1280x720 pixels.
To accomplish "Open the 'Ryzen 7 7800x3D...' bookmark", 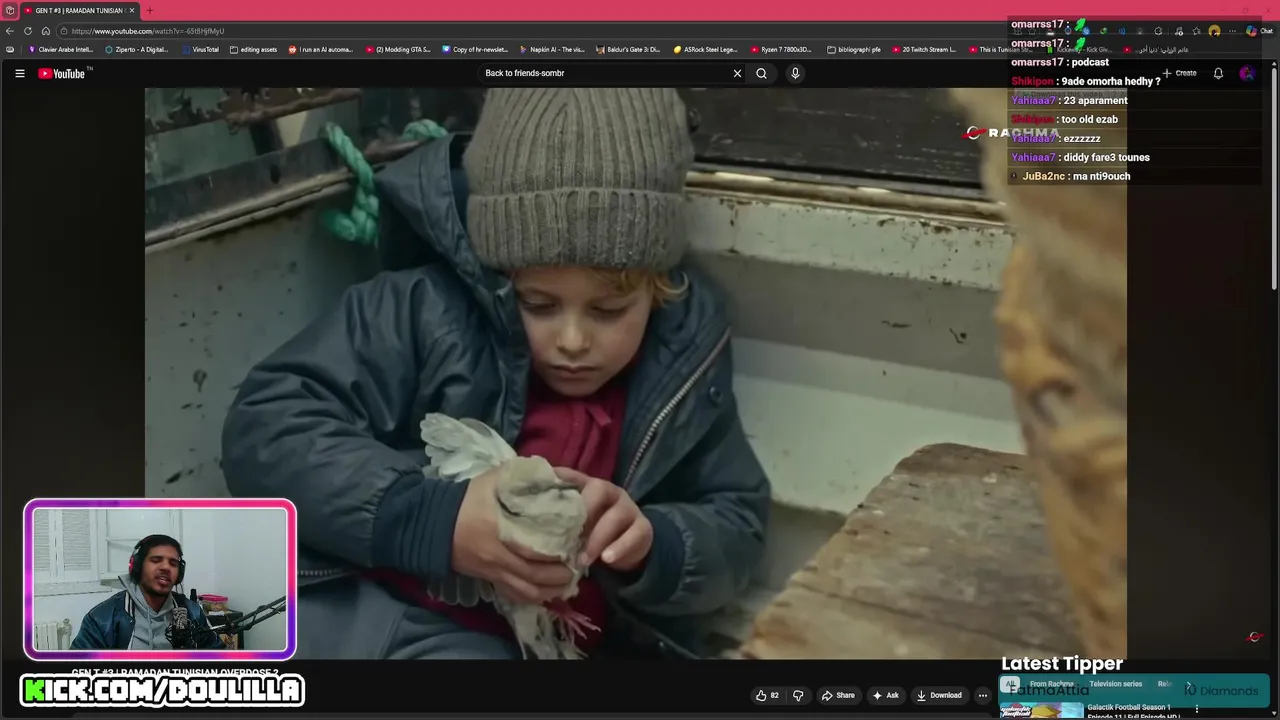I will point(782,49).
